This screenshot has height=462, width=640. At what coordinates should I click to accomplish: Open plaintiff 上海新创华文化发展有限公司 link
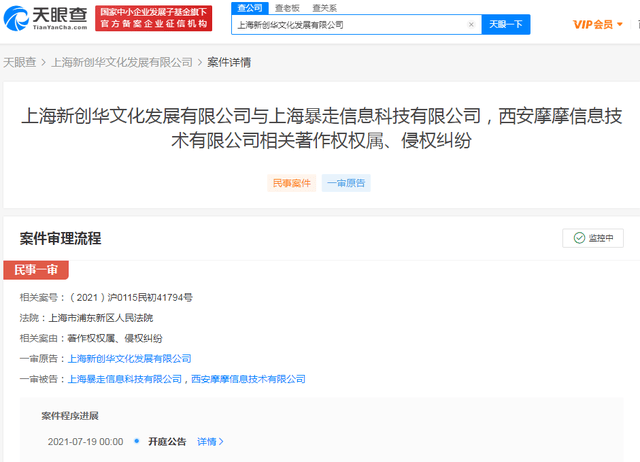pyautogui.click(x=129, y=359)
